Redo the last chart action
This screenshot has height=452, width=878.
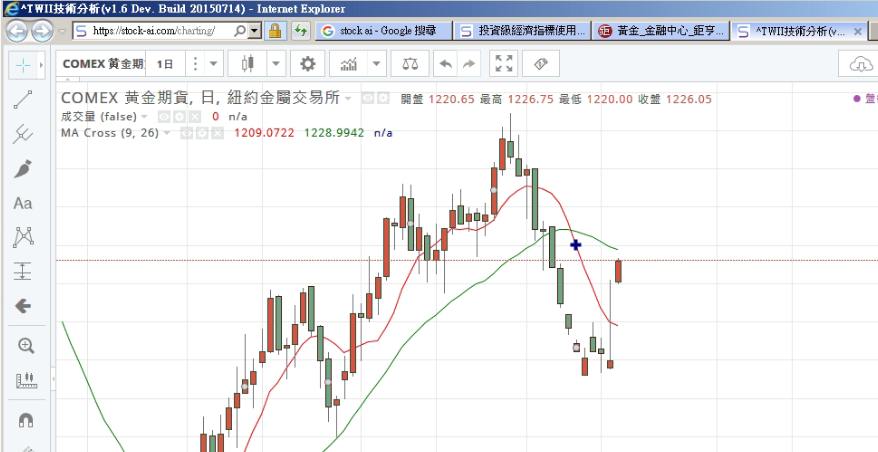coord(469,64)
